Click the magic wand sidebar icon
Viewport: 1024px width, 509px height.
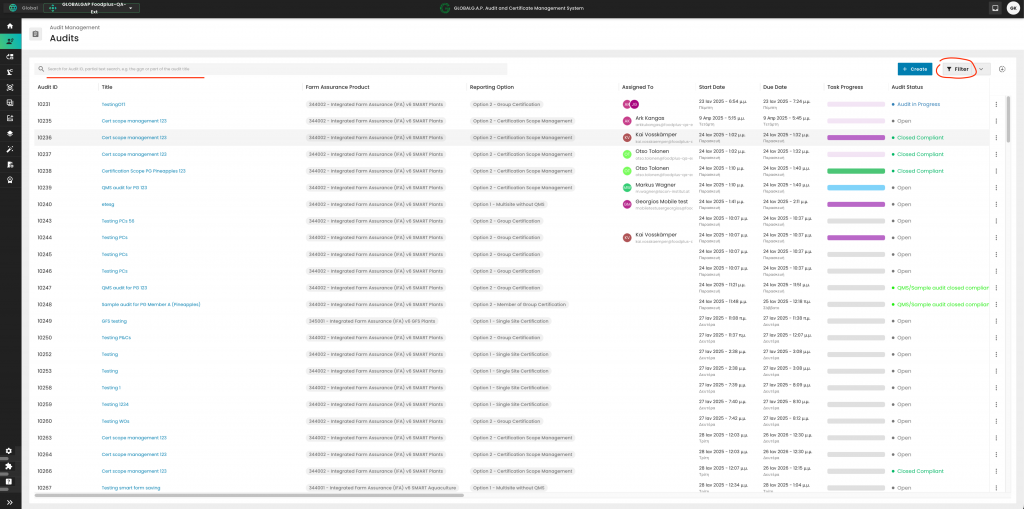(10, 148)
